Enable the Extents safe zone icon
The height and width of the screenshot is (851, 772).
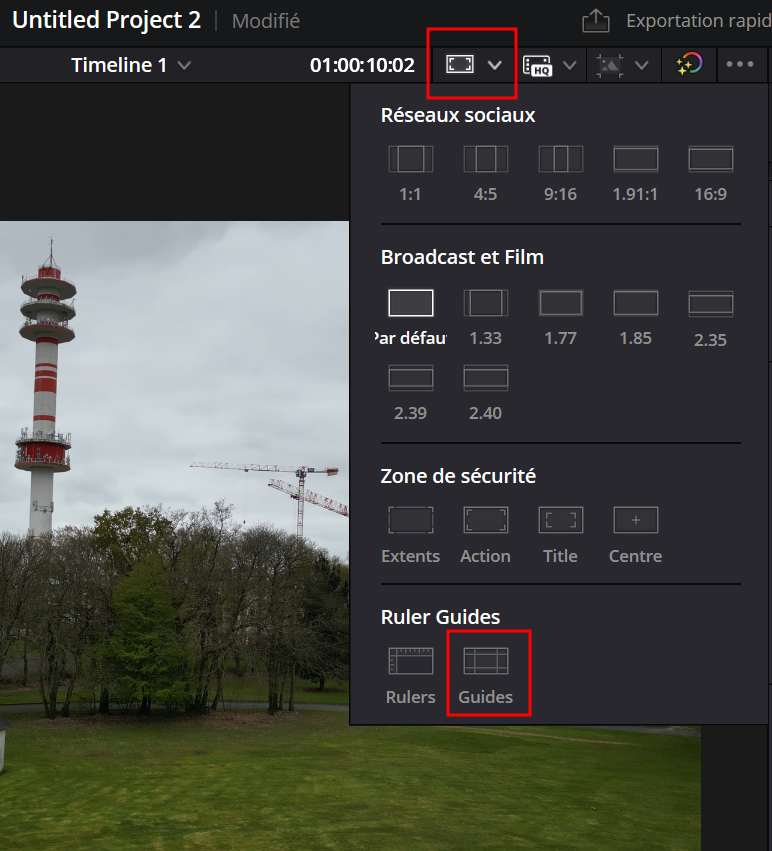coord(411,520)
